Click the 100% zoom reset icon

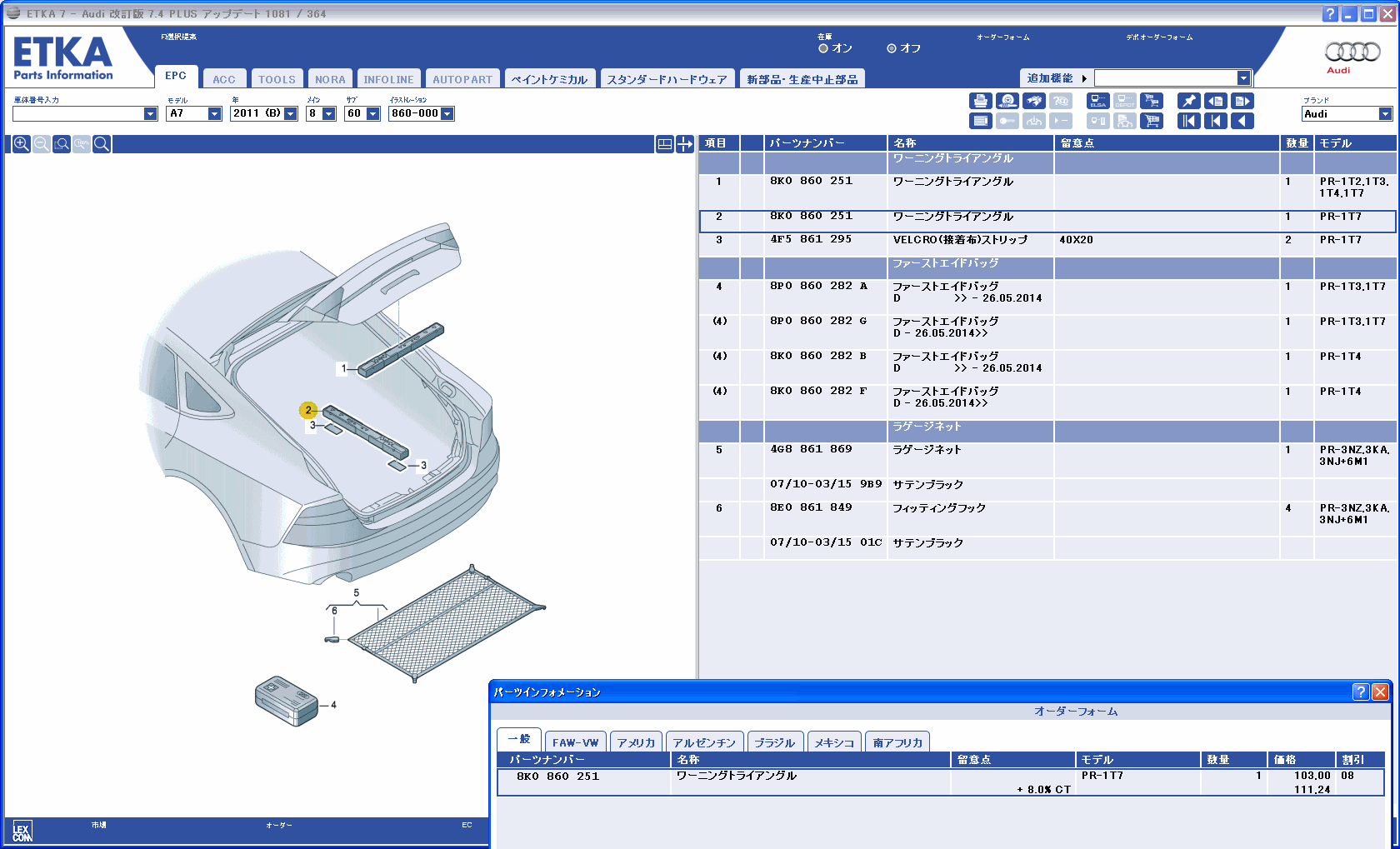click(x=82, y=144)
